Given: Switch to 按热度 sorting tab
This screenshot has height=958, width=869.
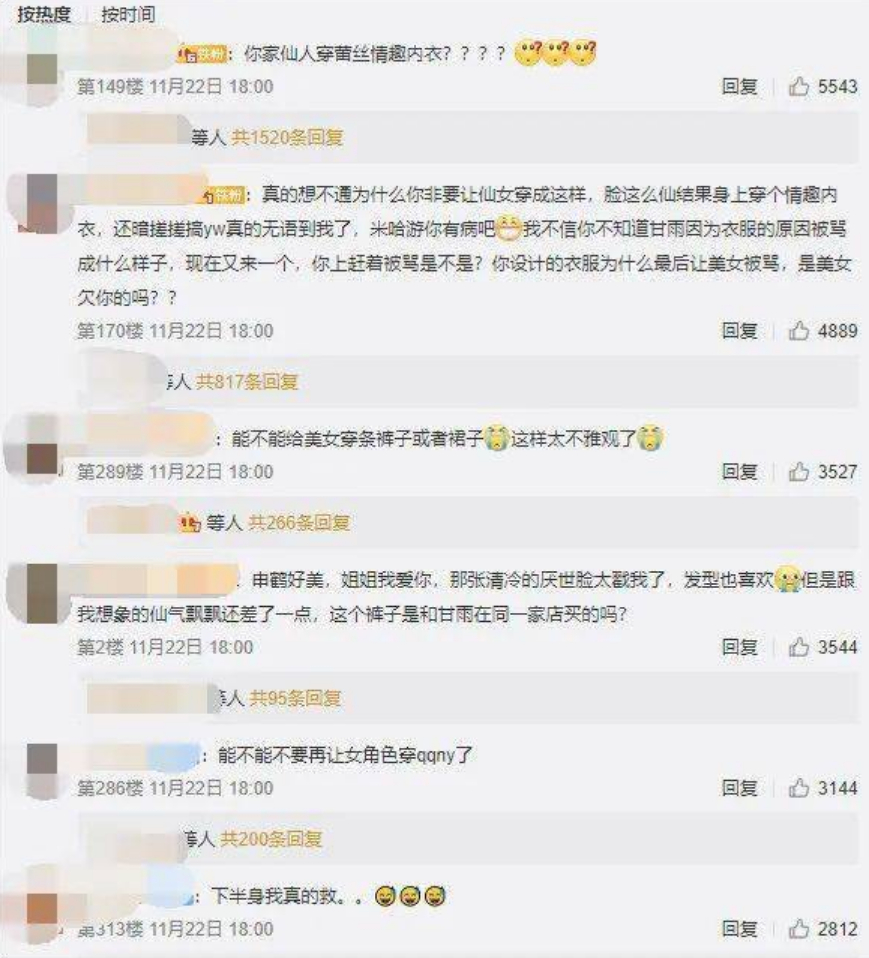Looking at the screenshot, I should (44, 14).
